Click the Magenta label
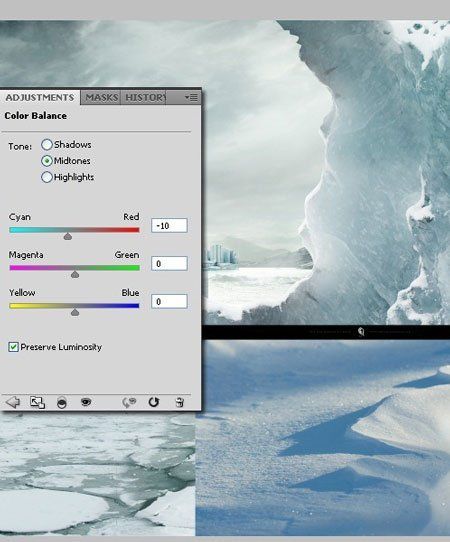450x542 pixels. pyautogui.click(x=26, y=255)
